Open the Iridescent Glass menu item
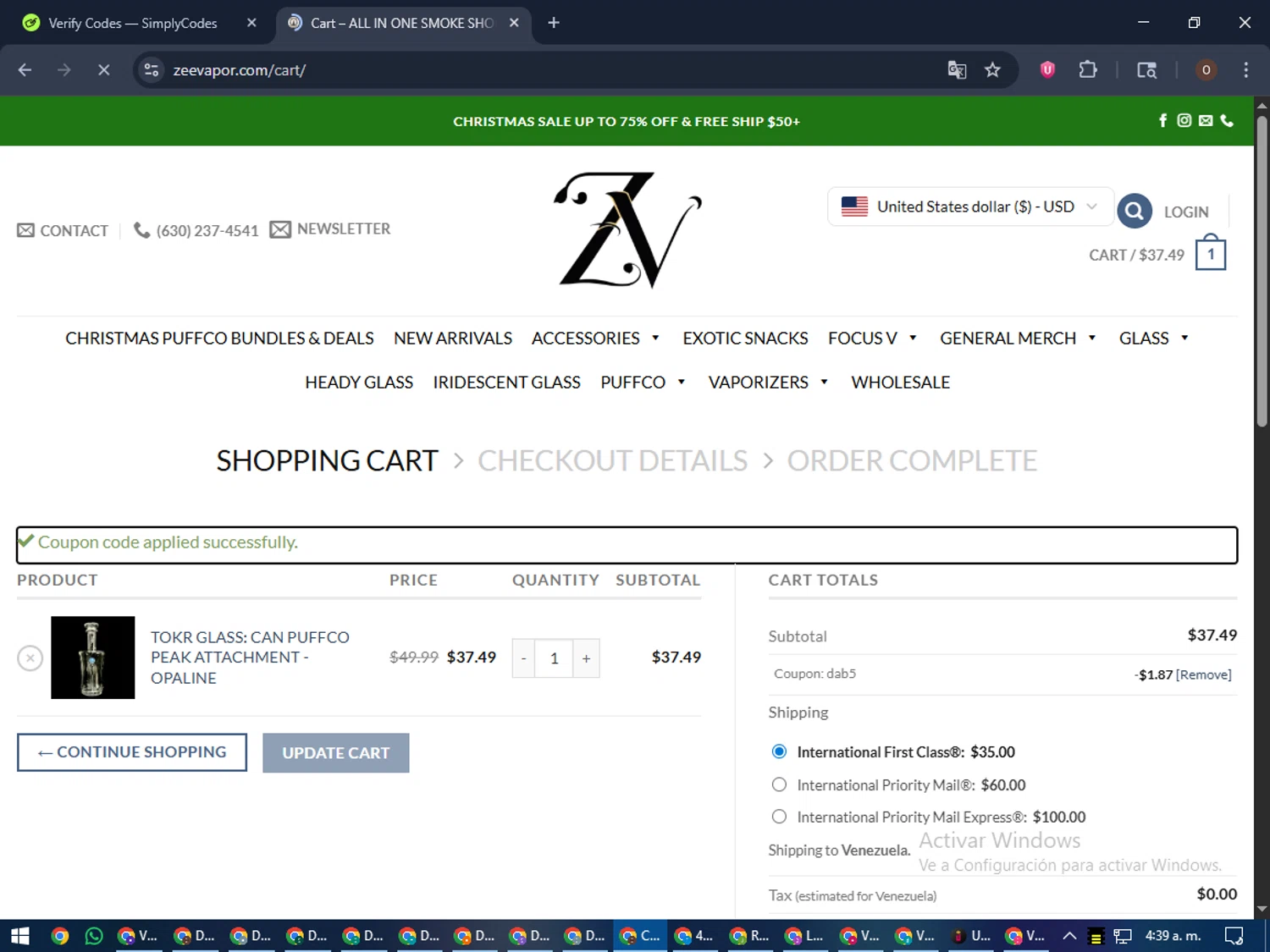This screenshot has width=1270, height=952. coord(506,382)
